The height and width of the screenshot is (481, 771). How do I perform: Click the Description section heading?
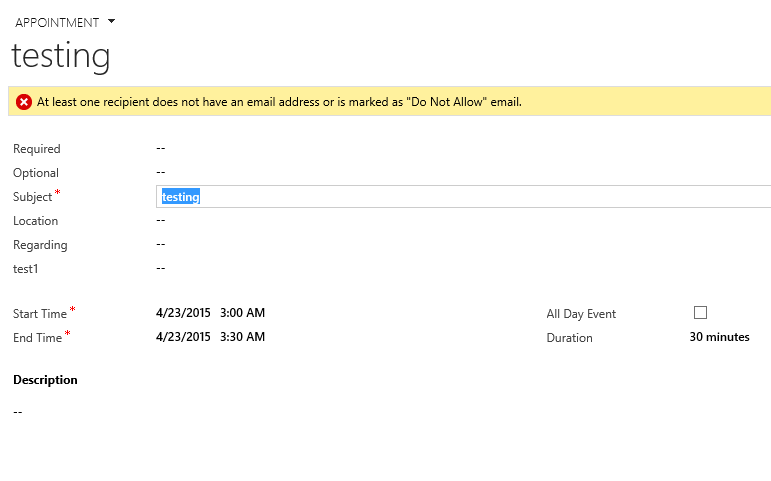(45, 380)
